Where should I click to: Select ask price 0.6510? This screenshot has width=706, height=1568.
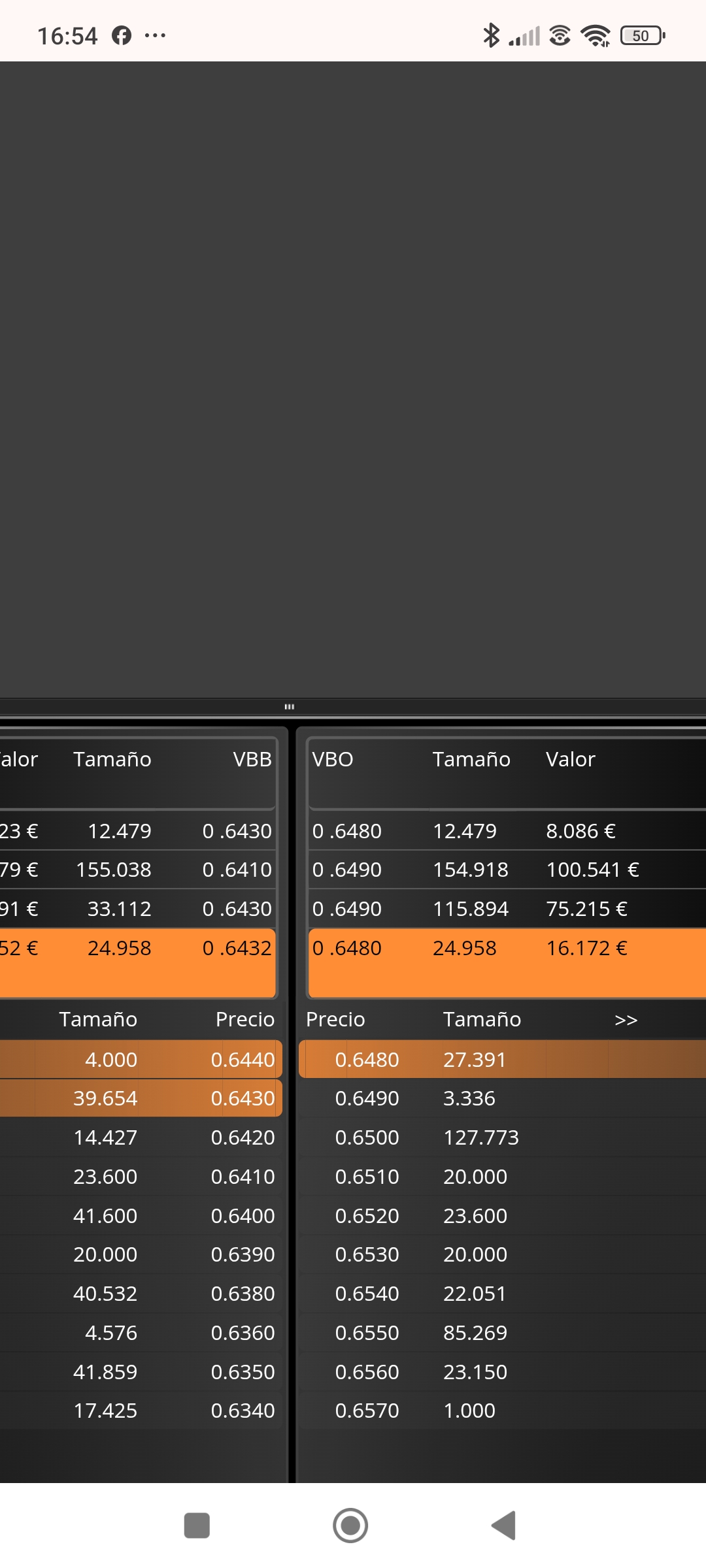point(367,1177)
